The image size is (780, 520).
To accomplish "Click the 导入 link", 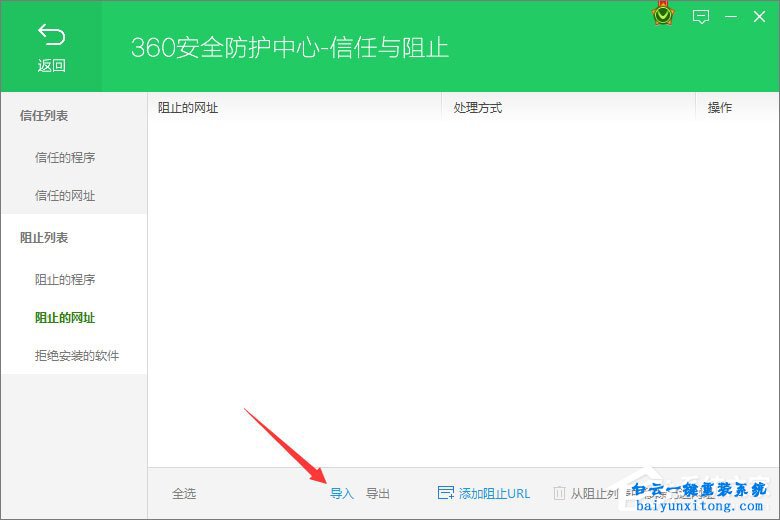I will (342, 494).
